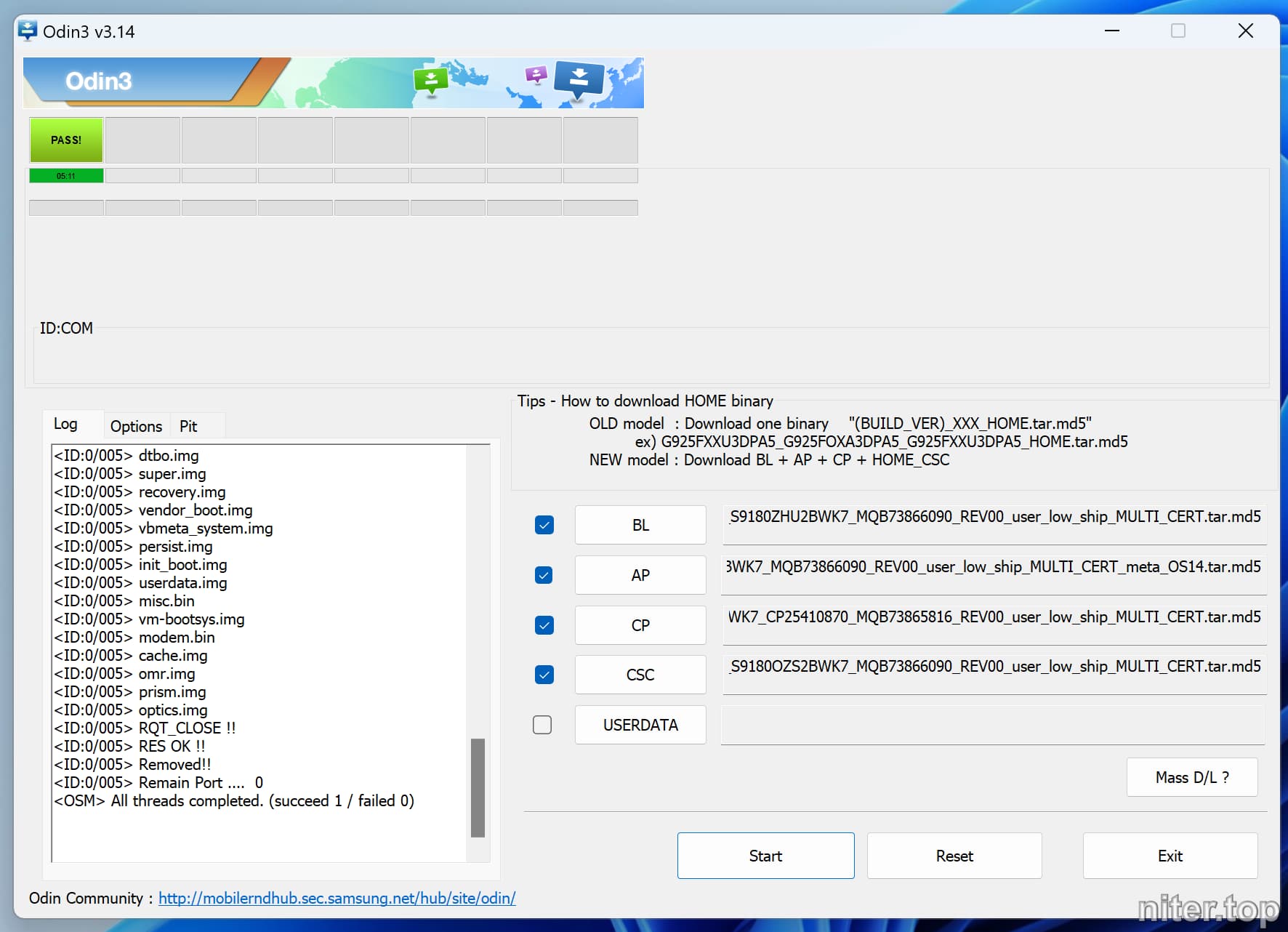This screenshot has width=1288, height=932.
Task: Start the firmware flashing
Action: [765, 856]
